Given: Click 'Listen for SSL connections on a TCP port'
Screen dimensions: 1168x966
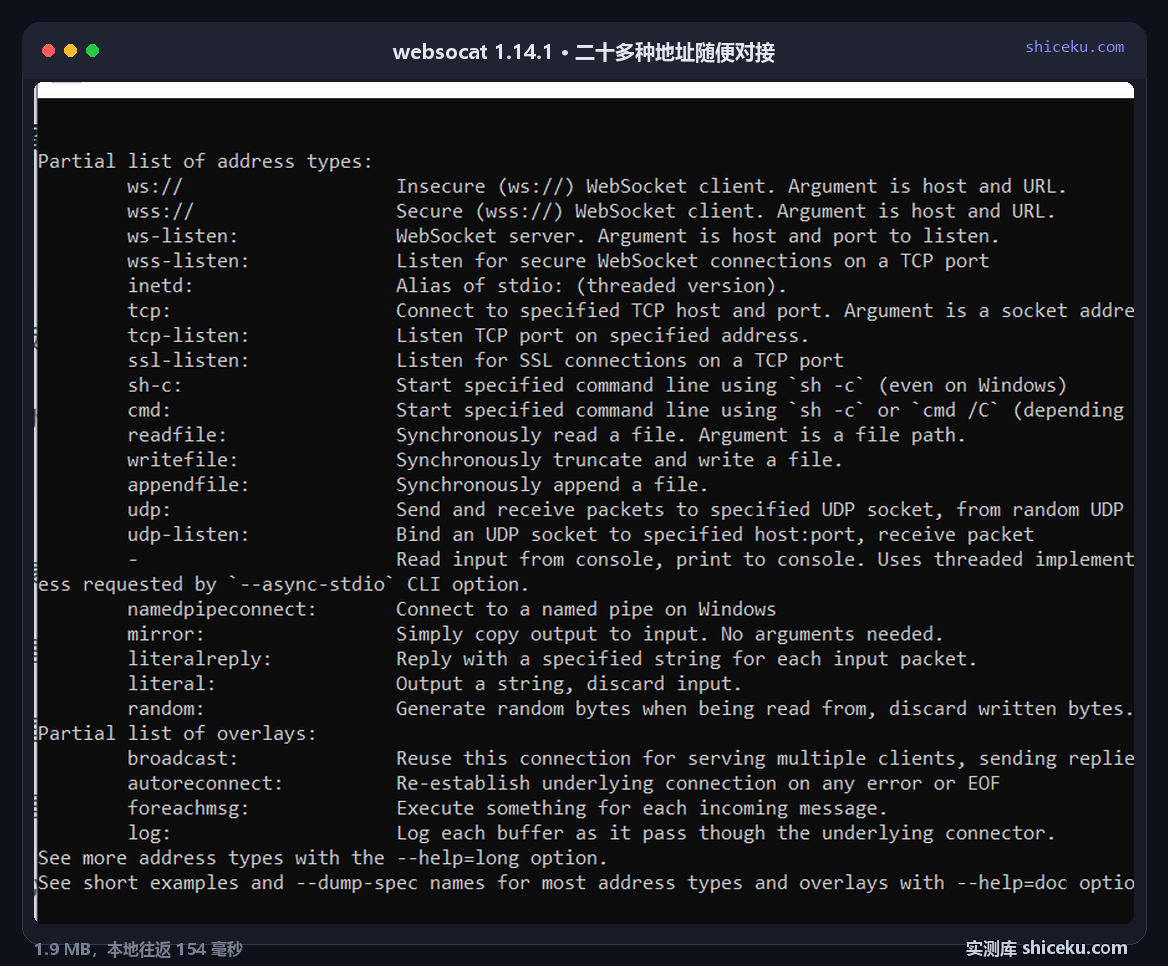Looking at the screenshot, I should point(620,360).
